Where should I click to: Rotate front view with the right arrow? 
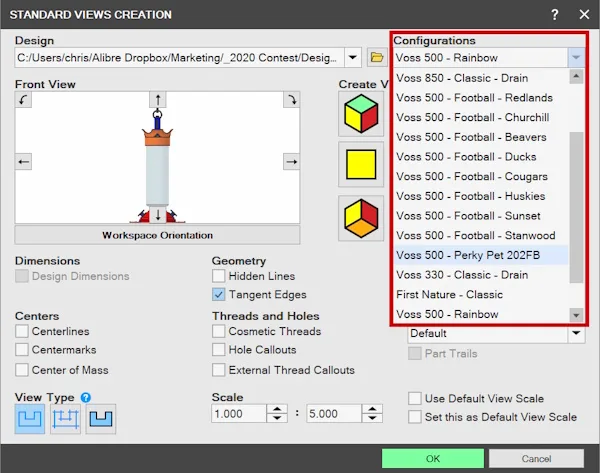coord(292,161)
